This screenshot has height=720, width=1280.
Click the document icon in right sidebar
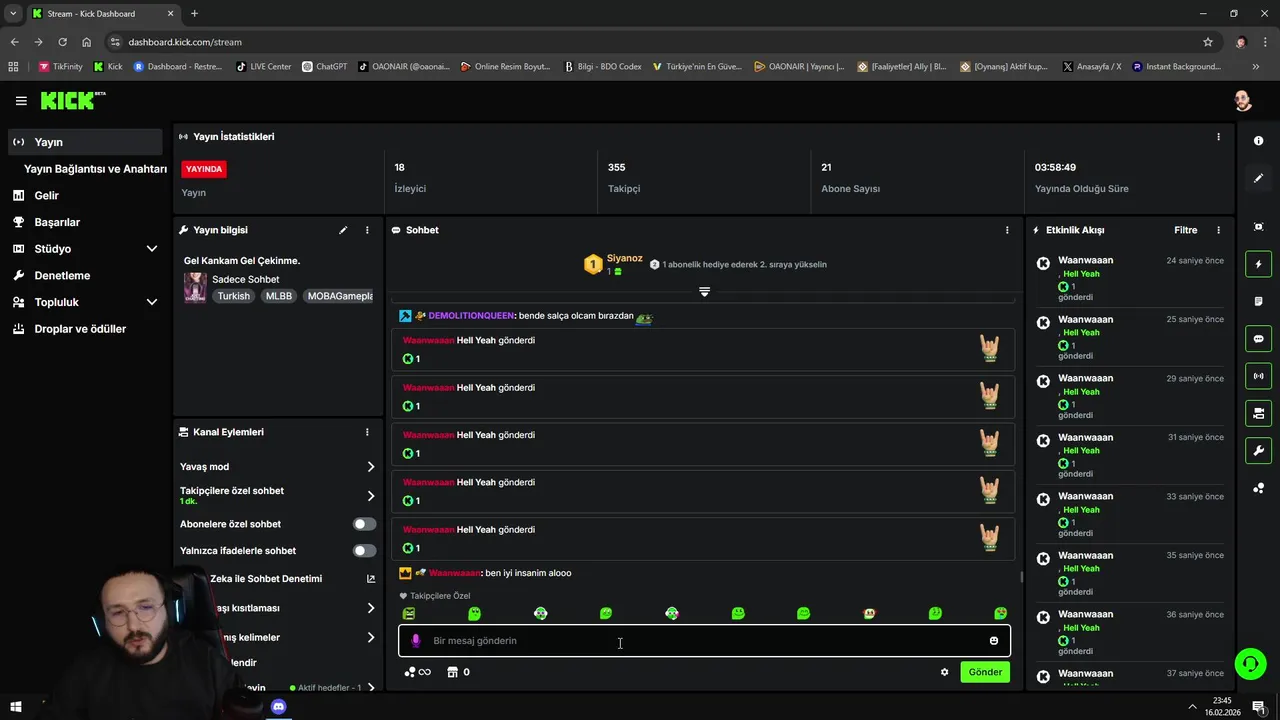point(1258,301)
